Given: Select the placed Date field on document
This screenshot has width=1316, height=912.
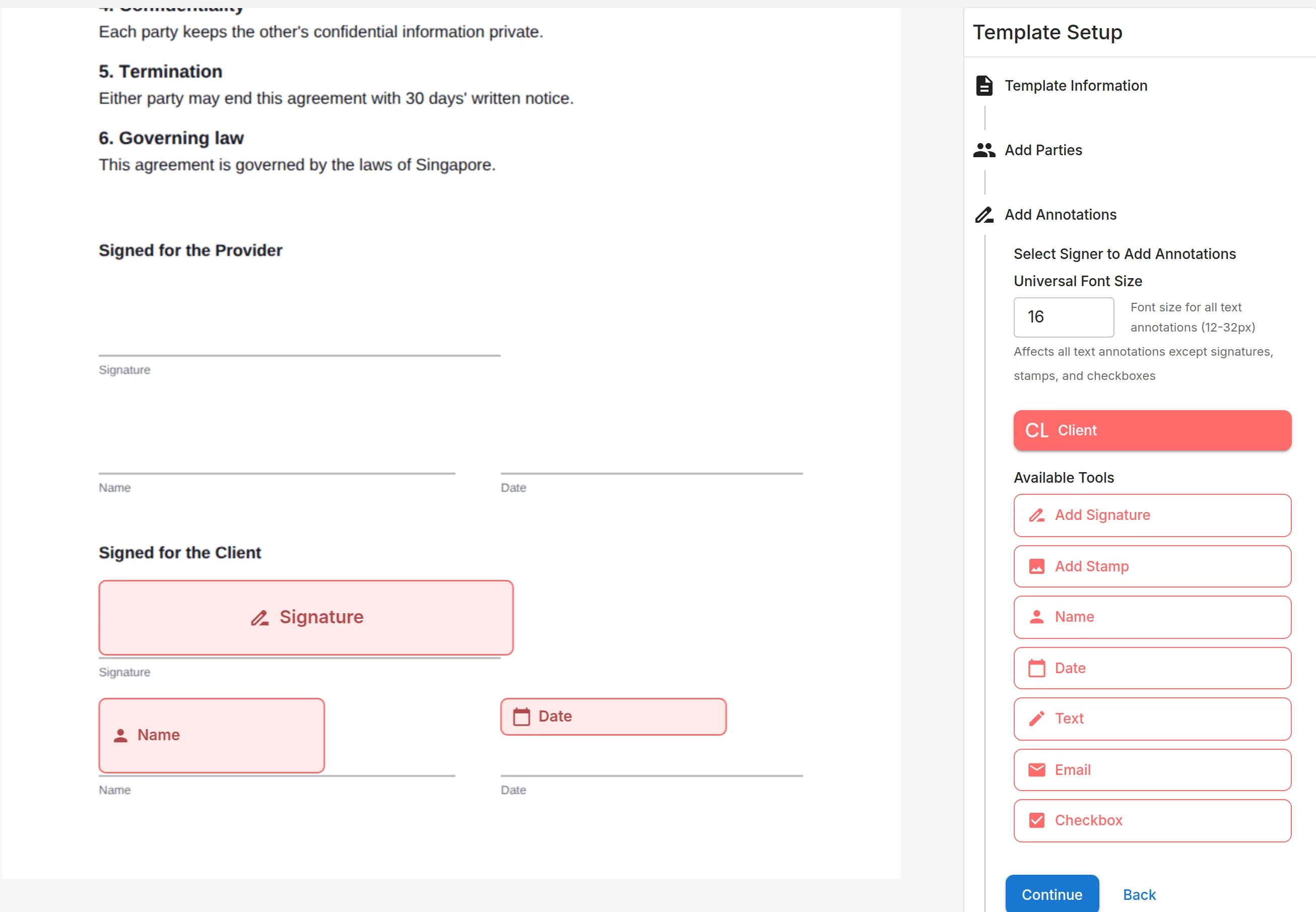Looking at the screenshot, I should click(613, 716).
